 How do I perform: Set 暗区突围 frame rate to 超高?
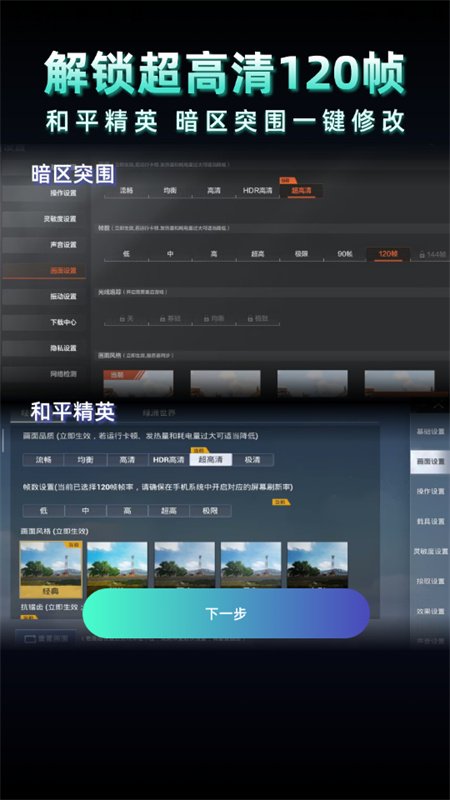pyautogui.click(x=258, y=254)
